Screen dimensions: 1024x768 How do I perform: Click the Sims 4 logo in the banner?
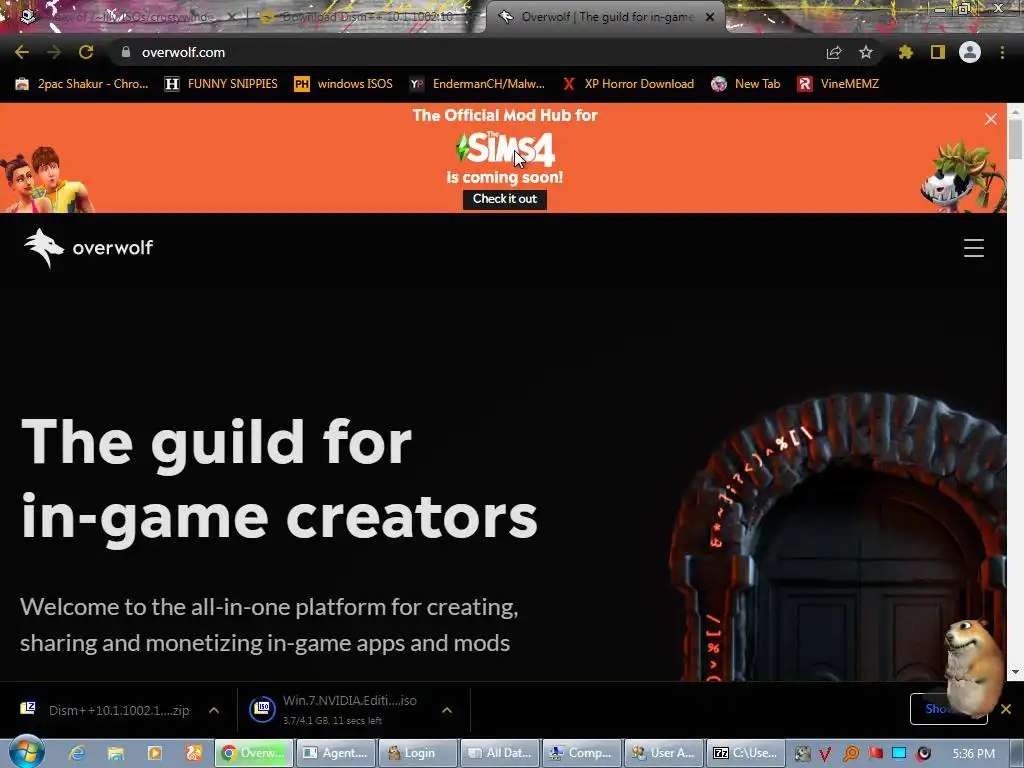tap(505, 148)
